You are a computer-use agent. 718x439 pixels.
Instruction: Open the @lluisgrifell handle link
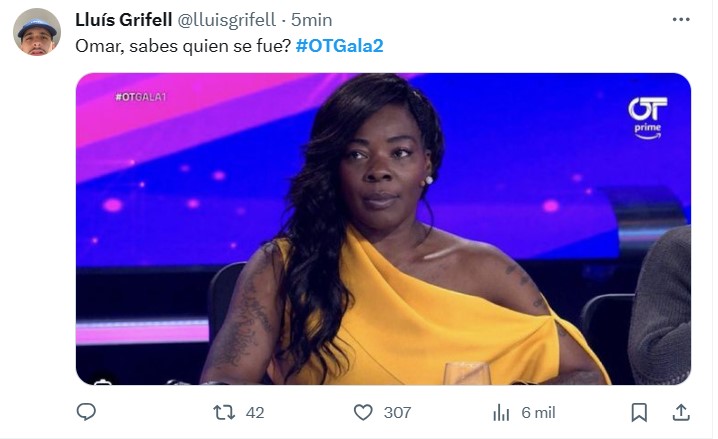227,20
